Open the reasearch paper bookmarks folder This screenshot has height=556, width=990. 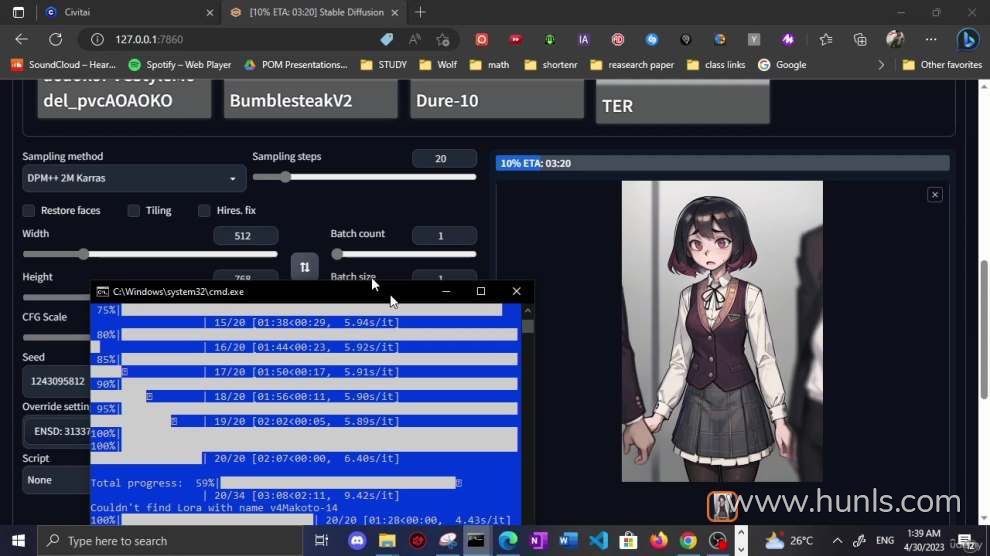pyautogui.click(x=632, y=65)
